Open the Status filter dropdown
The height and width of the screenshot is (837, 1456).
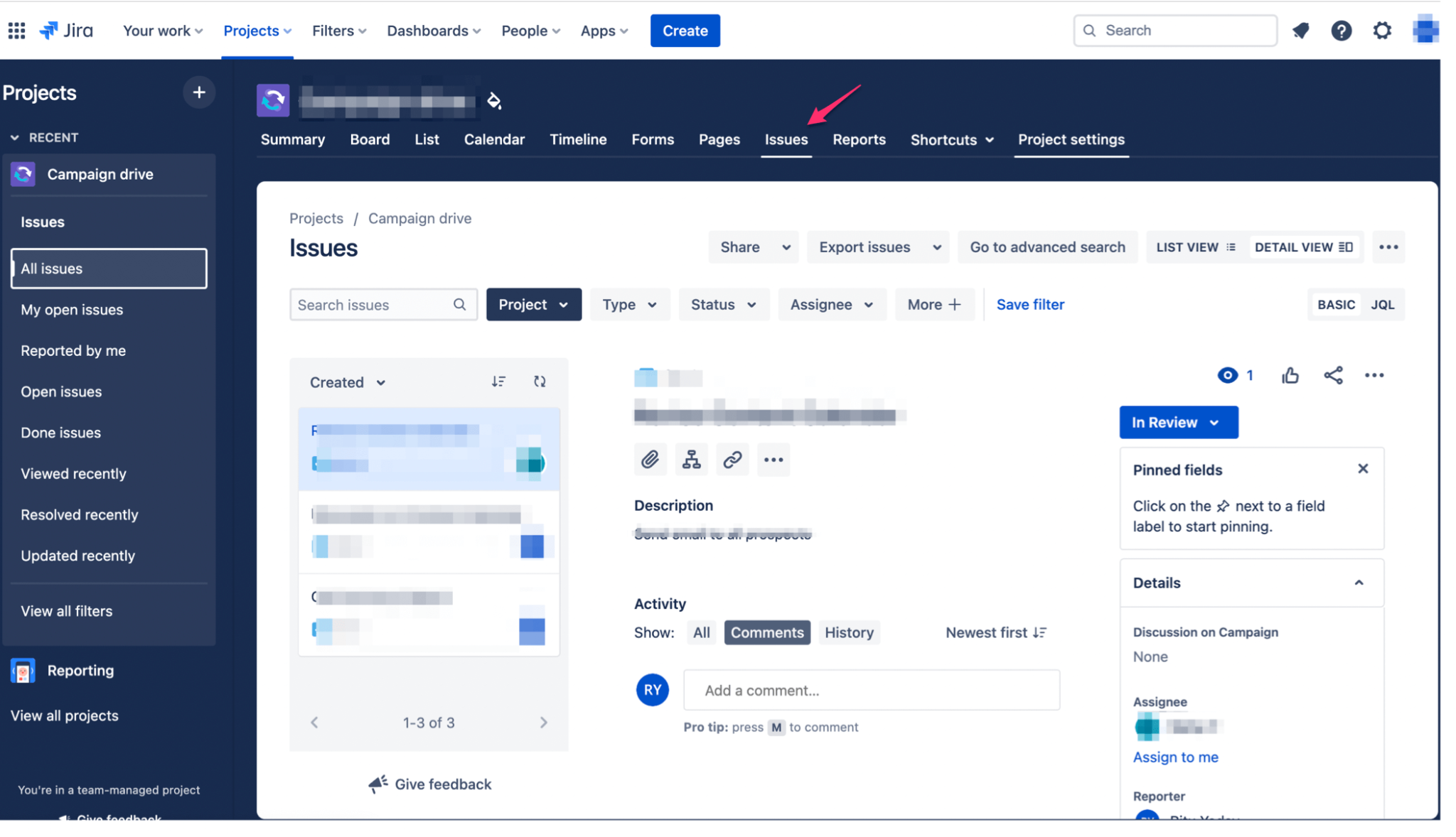point(724,304)
